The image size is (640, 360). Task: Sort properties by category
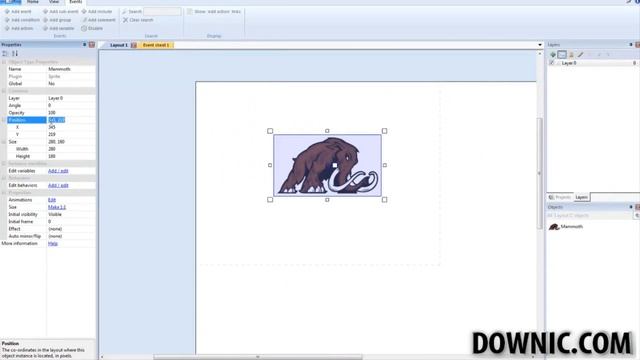[x=5, y=53]
